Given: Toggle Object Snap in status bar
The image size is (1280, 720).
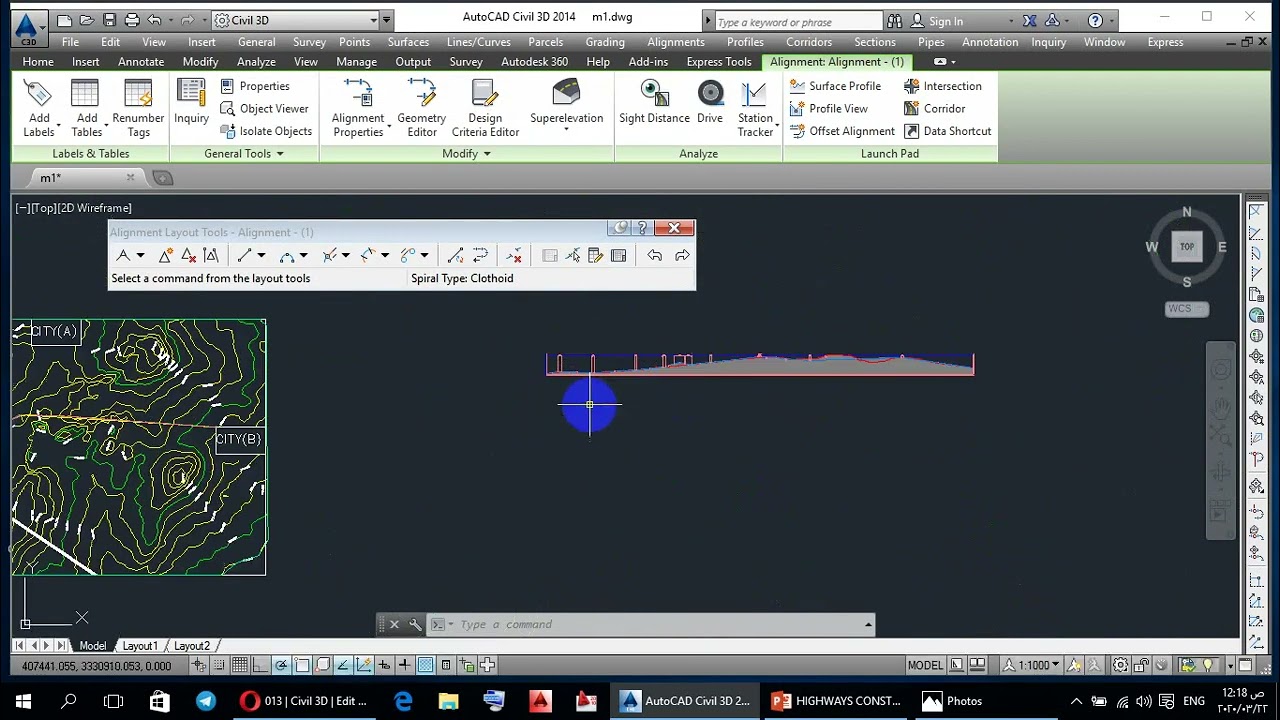Looking at the screenshot, I should click(x=302, y=665).
